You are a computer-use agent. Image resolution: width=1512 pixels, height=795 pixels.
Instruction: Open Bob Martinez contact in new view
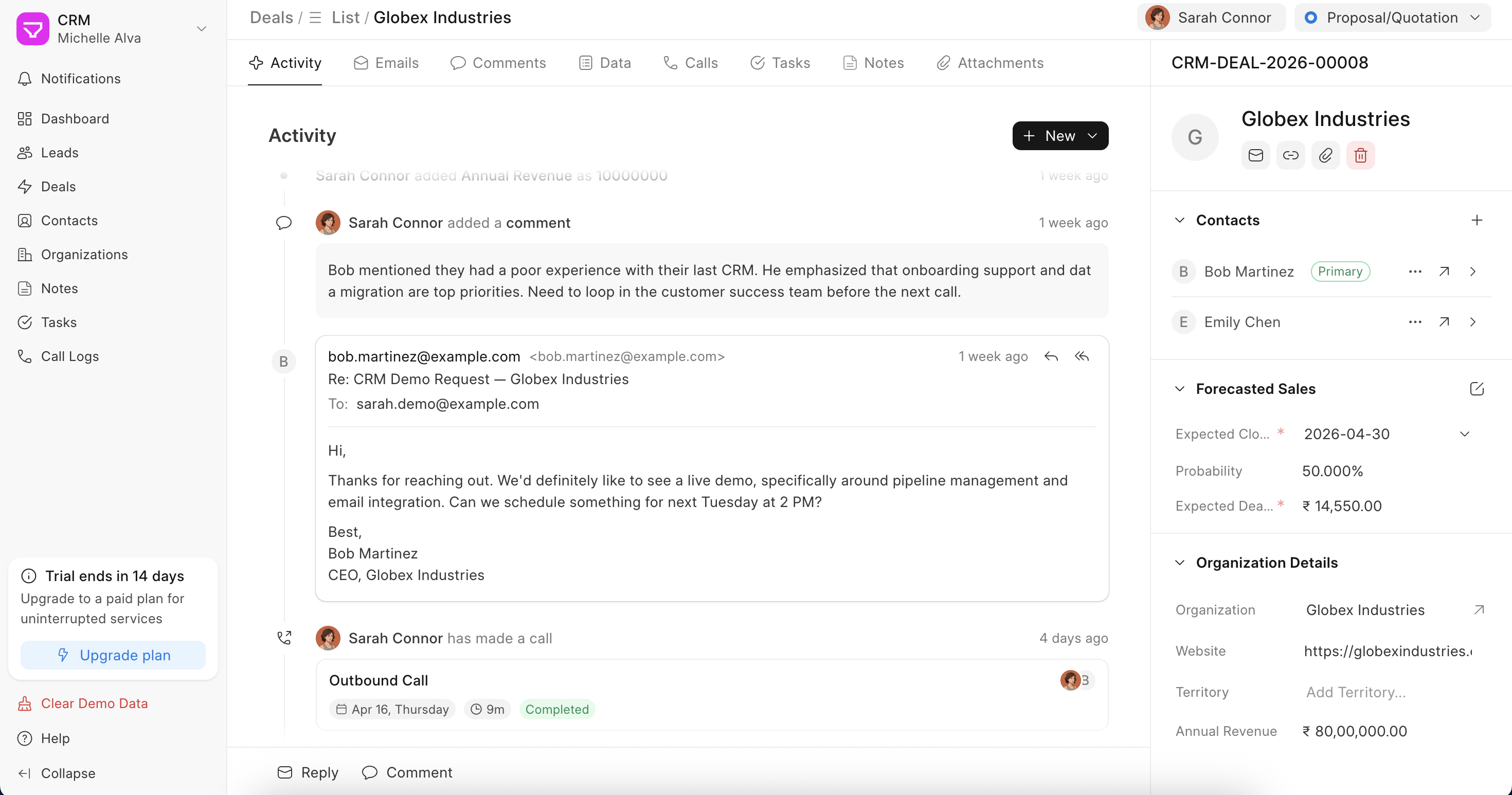pos(1444,271)
